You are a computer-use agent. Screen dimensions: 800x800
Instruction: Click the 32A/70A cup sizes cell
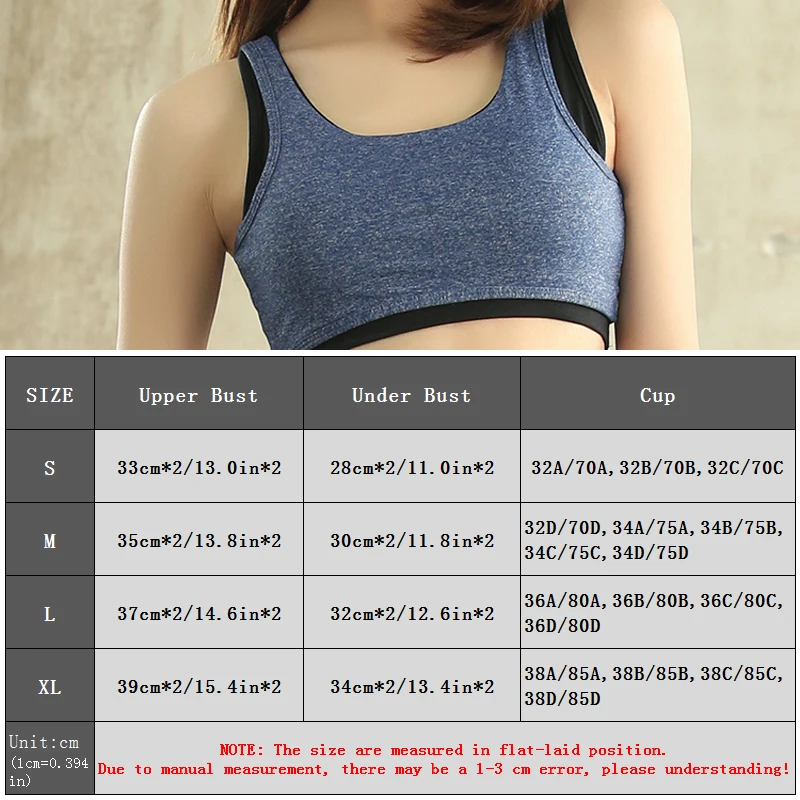(x=658, y=466)
